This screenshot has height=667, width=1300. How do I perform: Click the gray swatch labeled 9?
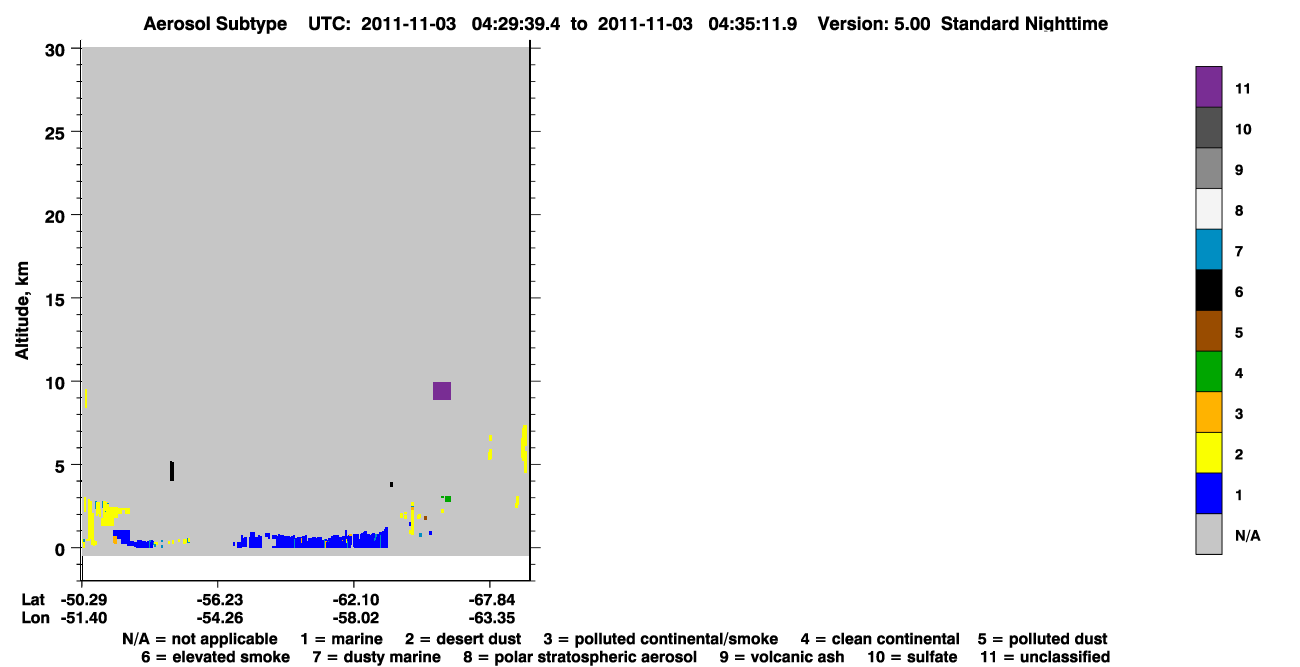[x=1208, y=168]
